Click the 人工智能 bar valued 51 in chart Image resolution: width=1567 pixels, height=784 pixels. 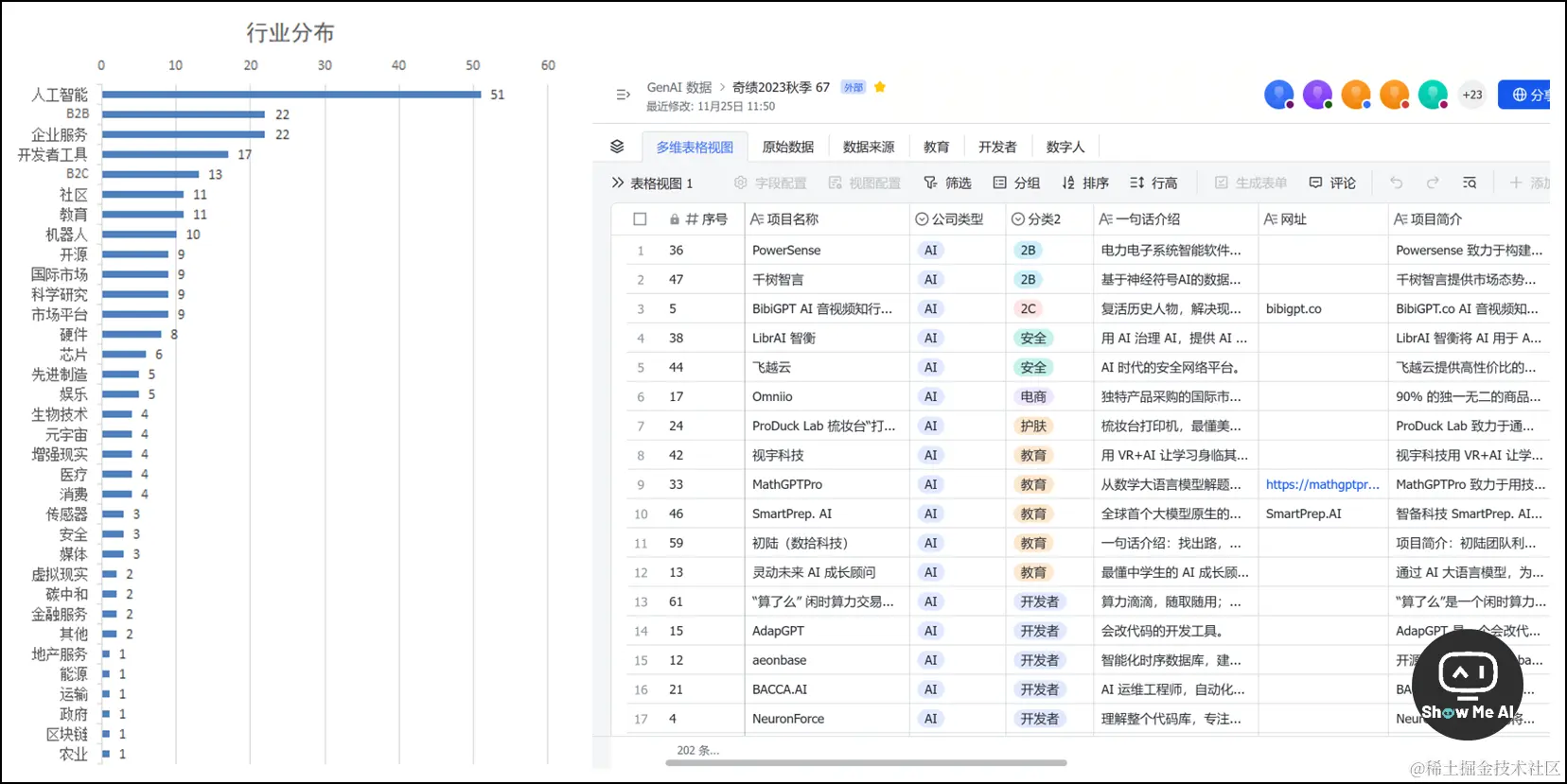point(291,94)
